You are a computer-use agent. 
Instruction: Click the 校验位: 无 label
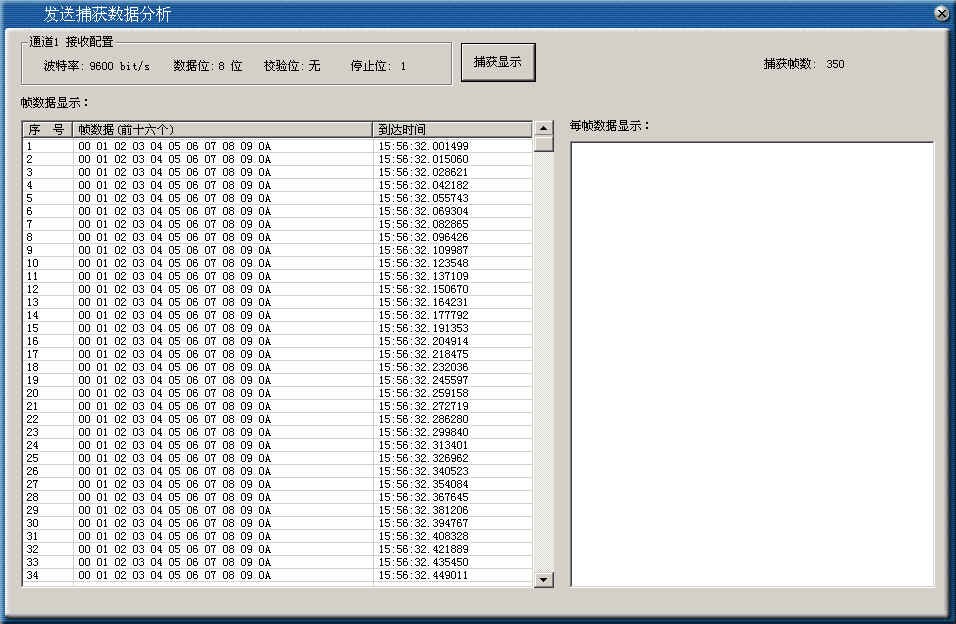[291, 66]
